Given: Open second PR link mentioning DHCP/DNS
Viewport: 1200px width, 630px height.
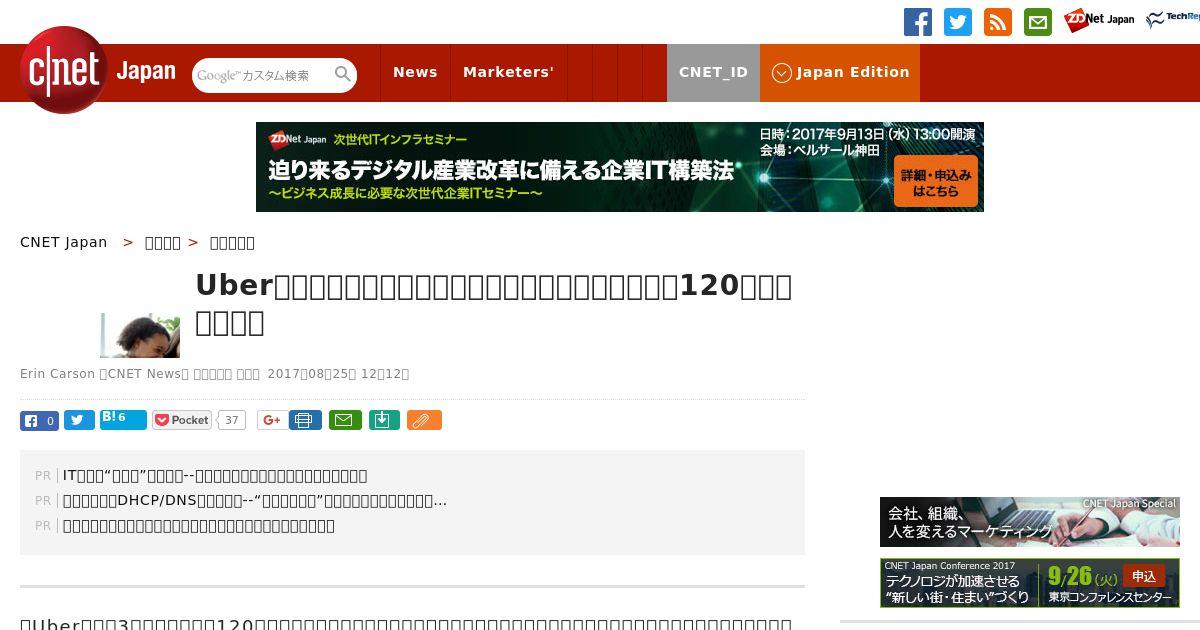Looking at the screenshot, I should tap(255, 501).
